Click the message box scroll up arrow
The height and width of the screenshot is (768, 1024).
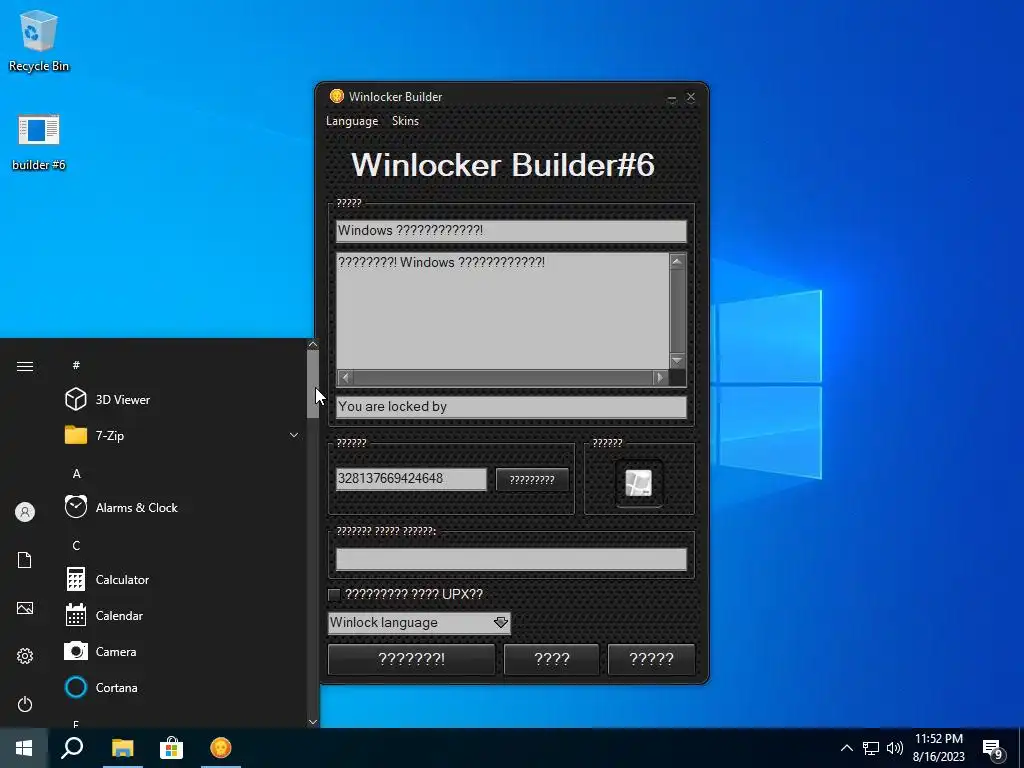677,261
